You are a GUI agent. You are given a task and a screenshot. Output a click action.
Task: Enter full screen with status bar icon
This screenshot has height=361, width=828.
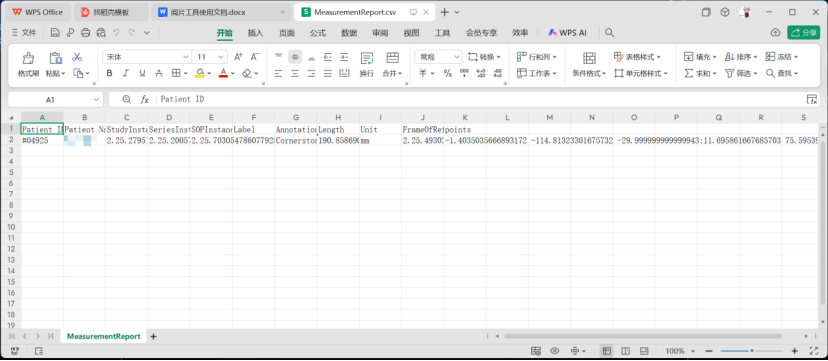click(x=813, y=351)
